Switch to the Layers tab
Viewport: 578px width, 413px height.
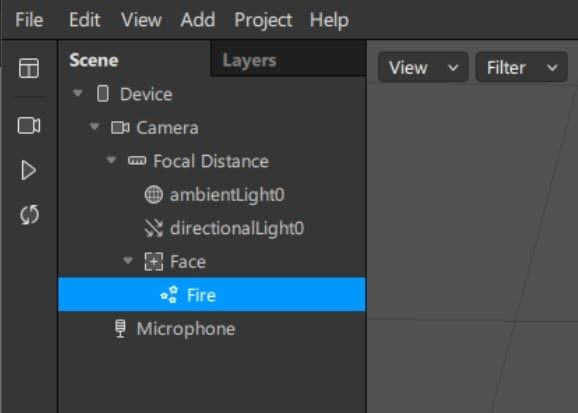pyautogui.click(x=249, y=60)
